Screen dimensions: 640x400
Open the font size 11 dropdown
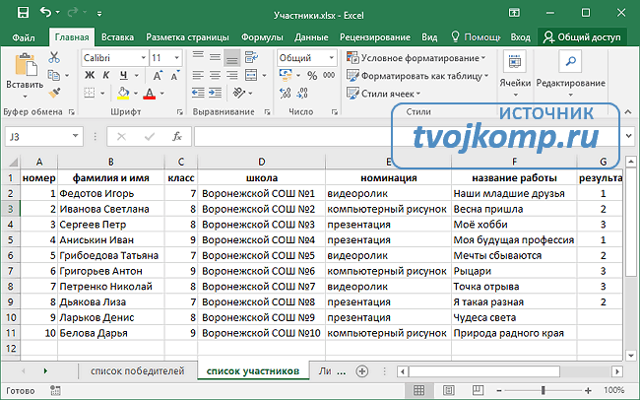[x=176, y=58]
